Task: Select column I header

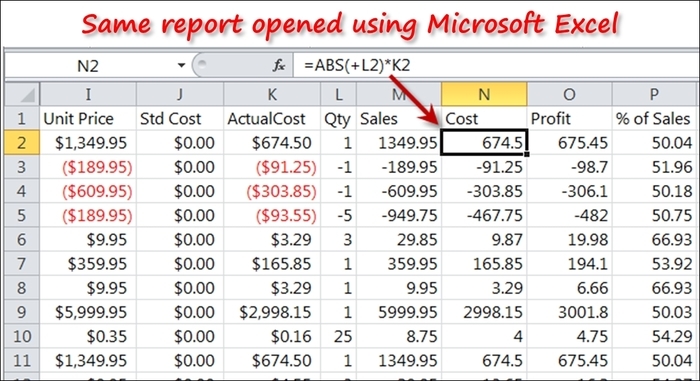Action: coord(88,94)
